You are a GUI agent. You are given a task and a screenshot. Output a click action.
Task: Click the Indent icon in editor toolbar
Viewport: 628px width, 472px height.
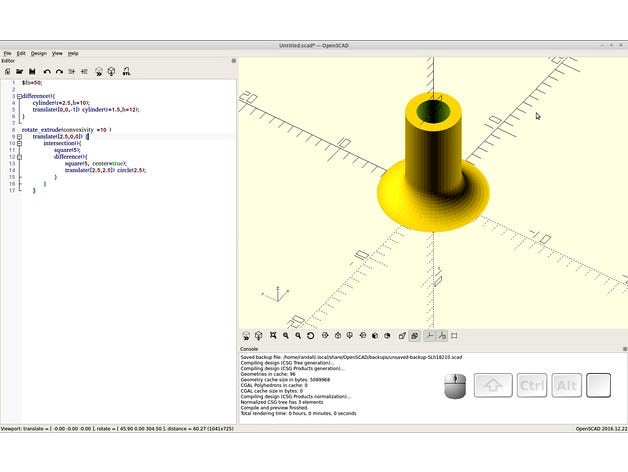(84, 72)
